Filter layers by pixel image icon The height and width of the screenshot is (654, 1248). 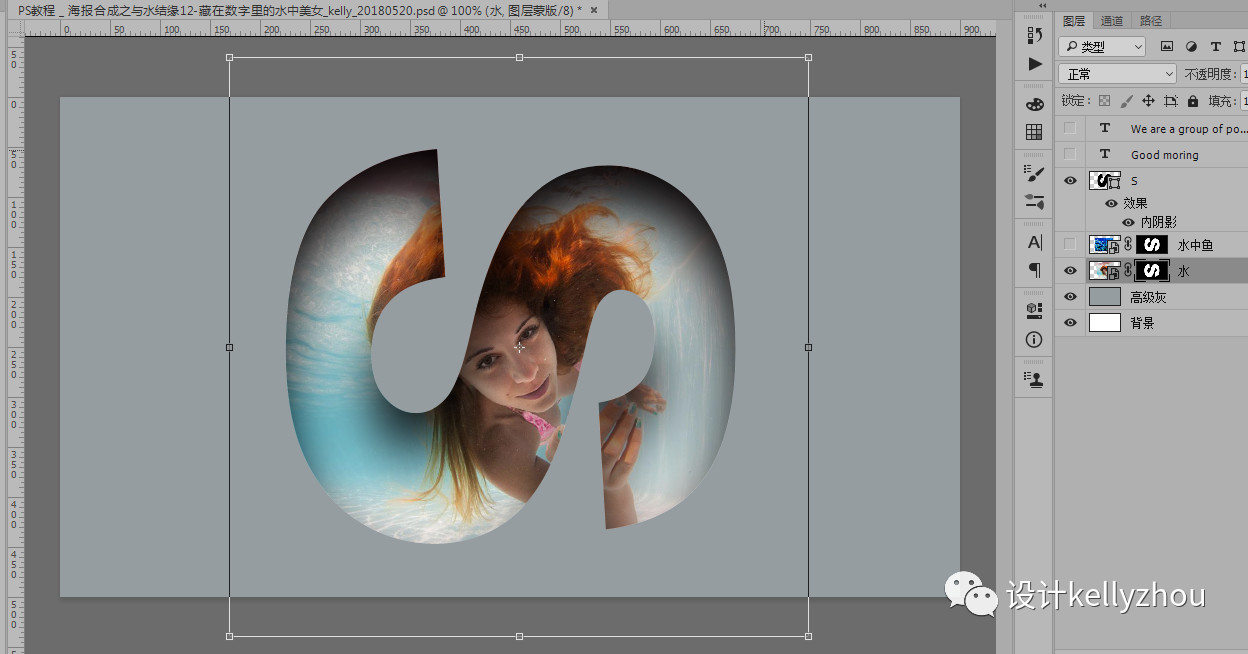coord(1166,47)
